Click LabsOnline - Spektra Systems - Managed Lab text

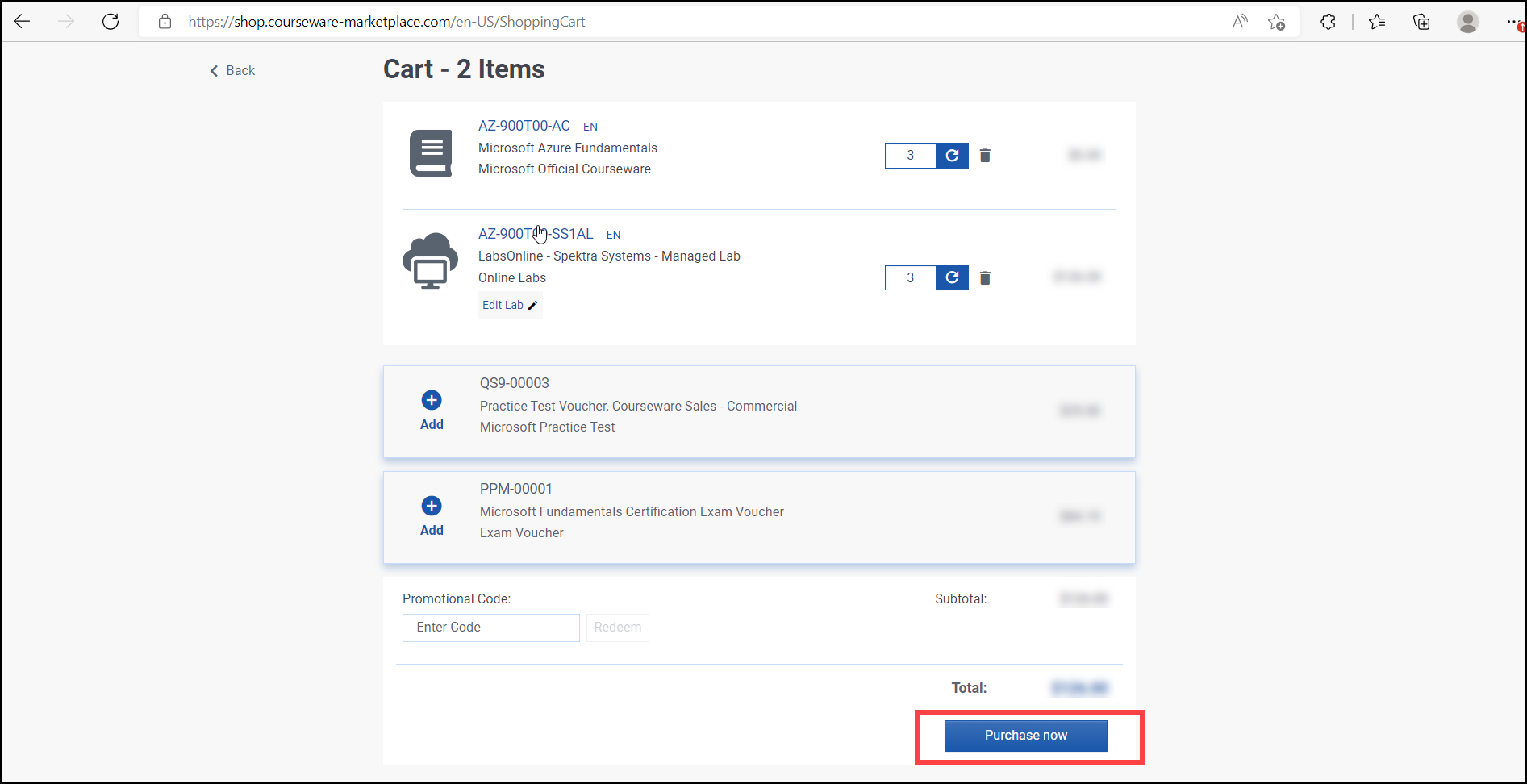(x=609, y=256)
